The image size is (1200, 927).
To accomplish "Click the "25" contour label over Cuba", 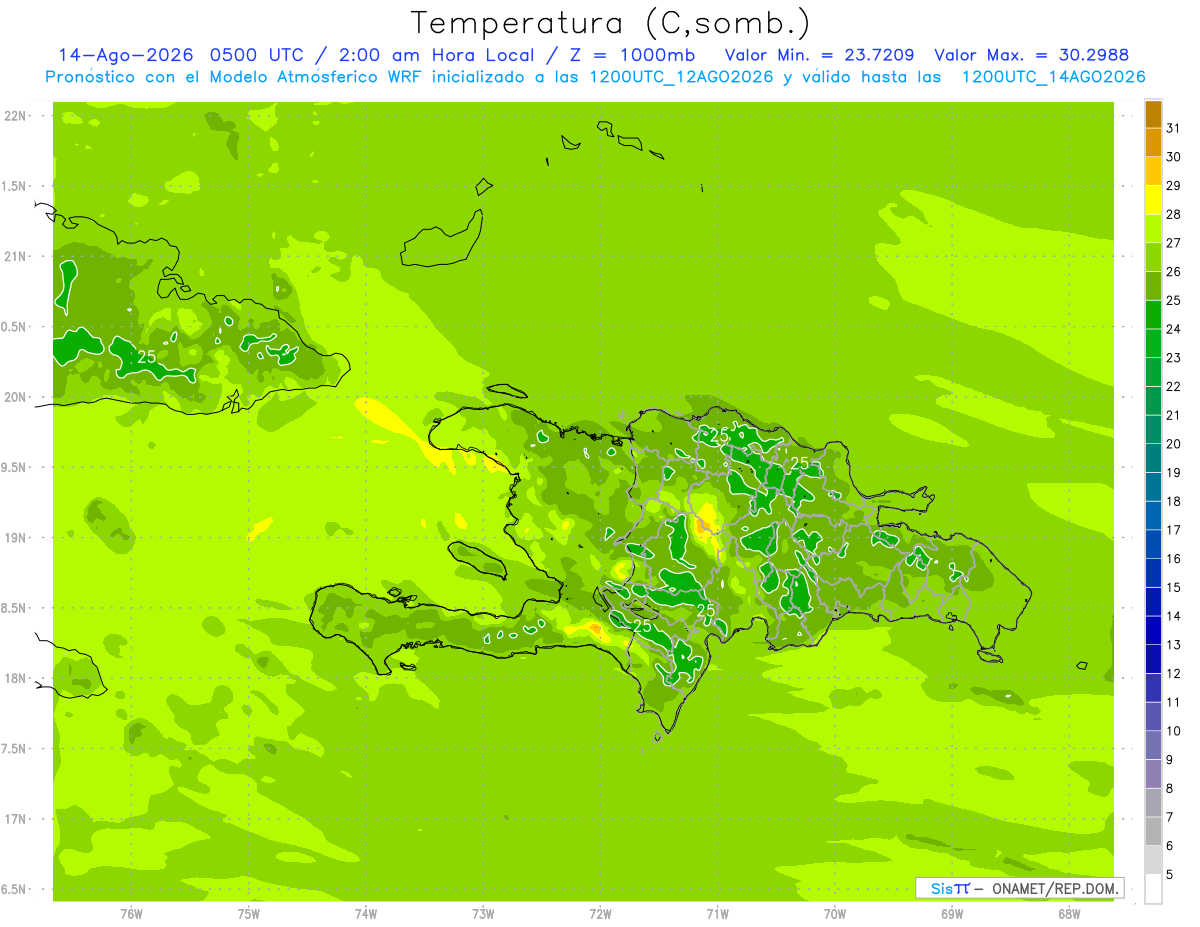I will 146,356.
